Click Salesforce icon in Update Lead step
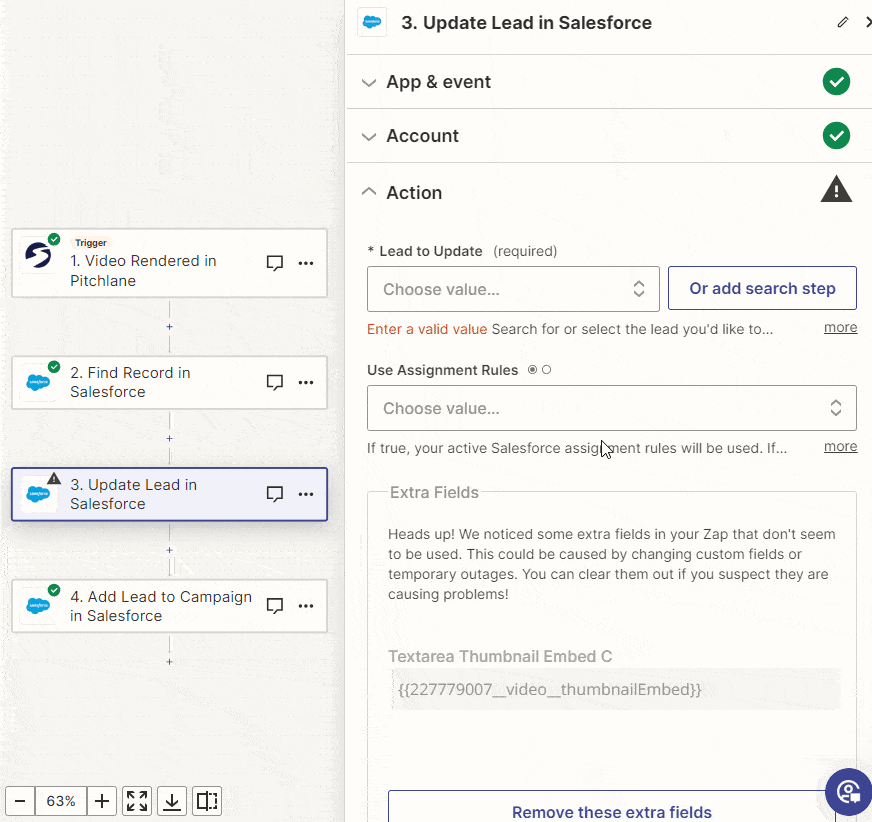 coord(38,494)
